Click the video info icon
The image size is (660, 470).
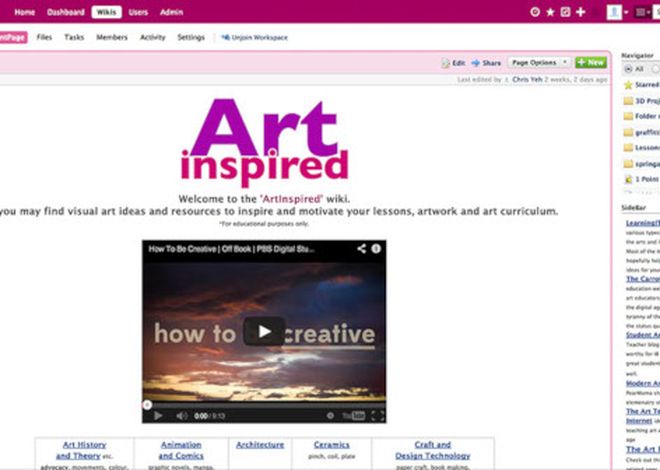376,249
